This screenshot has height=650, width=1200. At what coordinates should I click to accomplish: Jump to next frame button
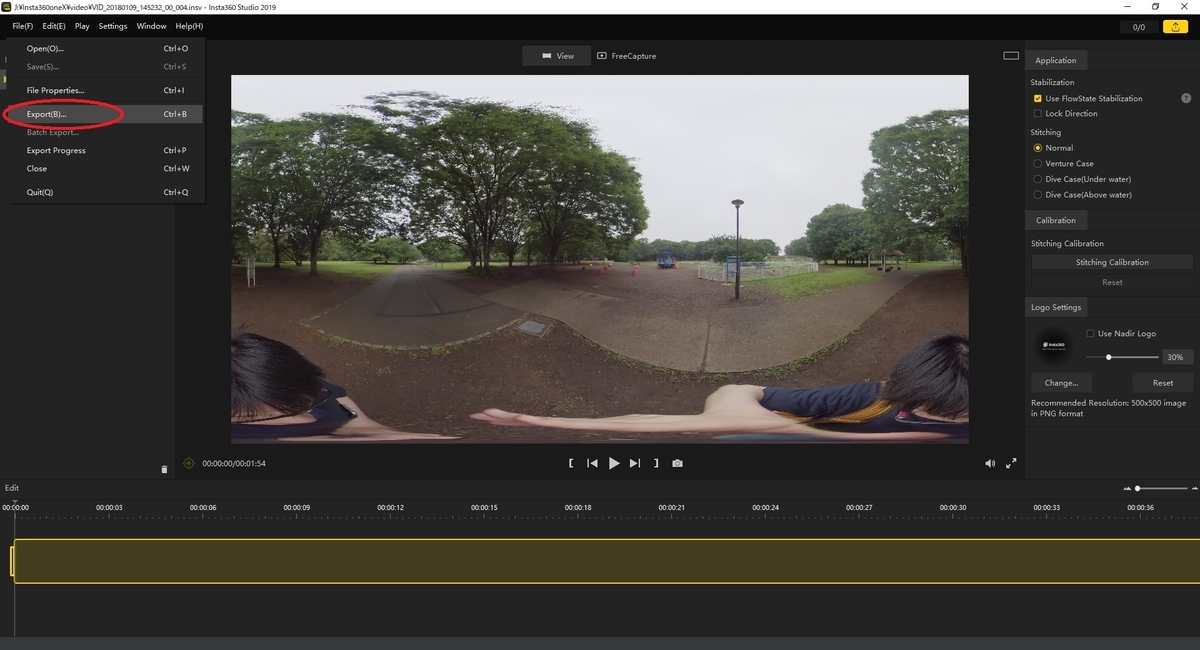635,463
